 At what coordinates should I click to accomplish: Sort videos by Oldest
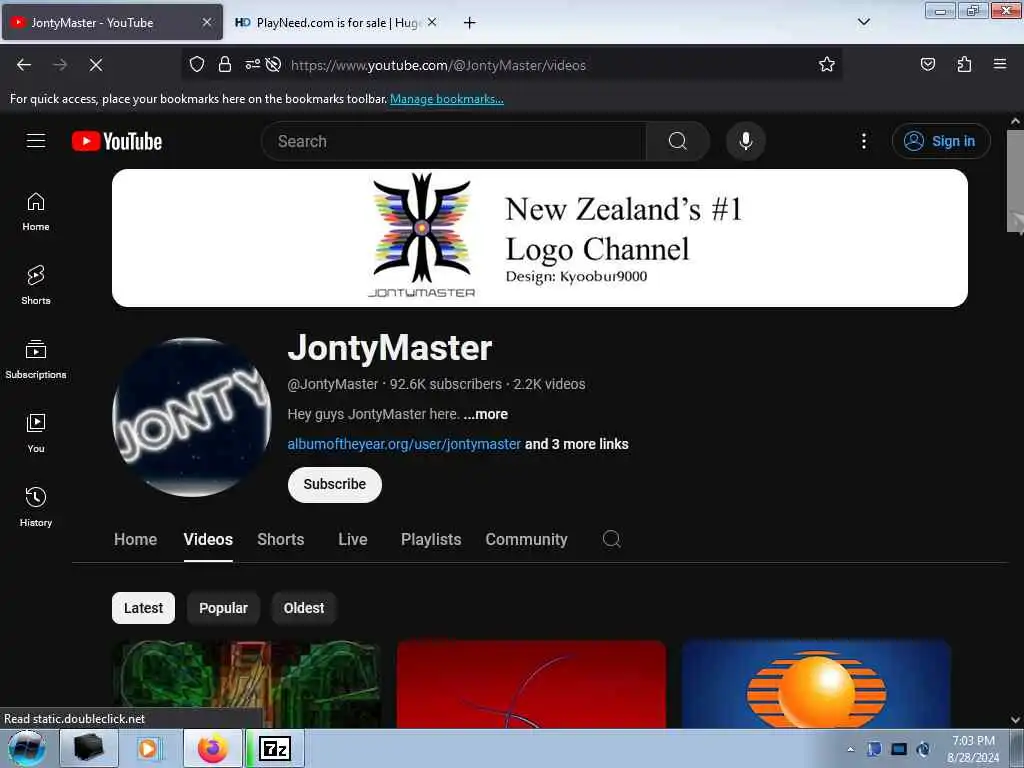pos(304,608)
